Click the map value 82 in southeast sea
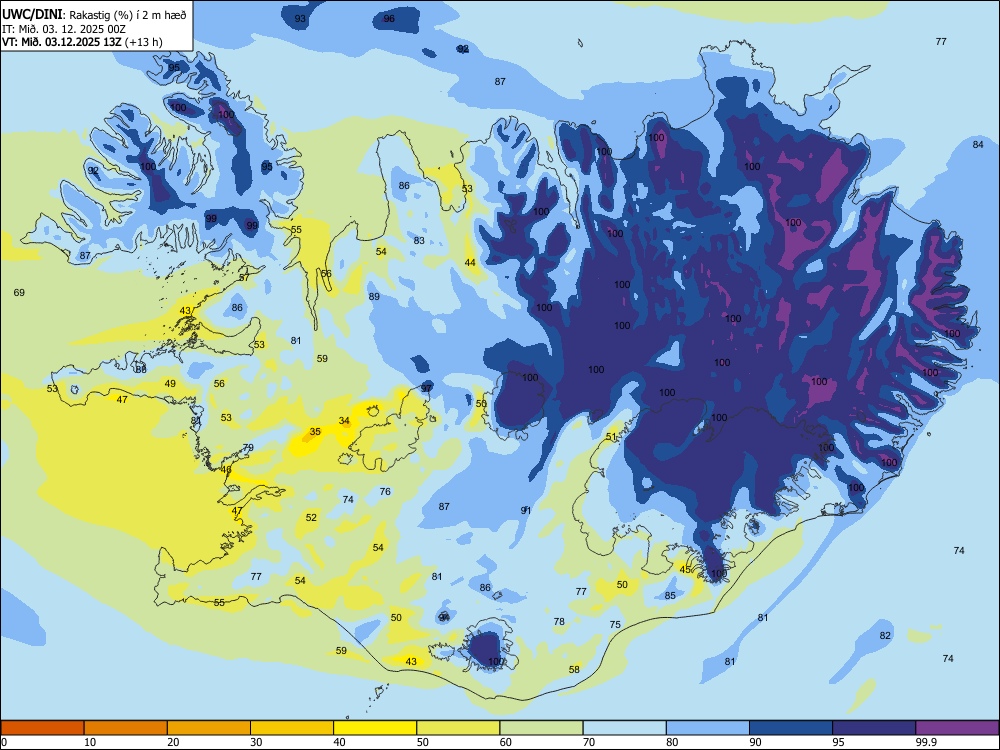Screen dimensions: 1000x750 click(885, 636)
